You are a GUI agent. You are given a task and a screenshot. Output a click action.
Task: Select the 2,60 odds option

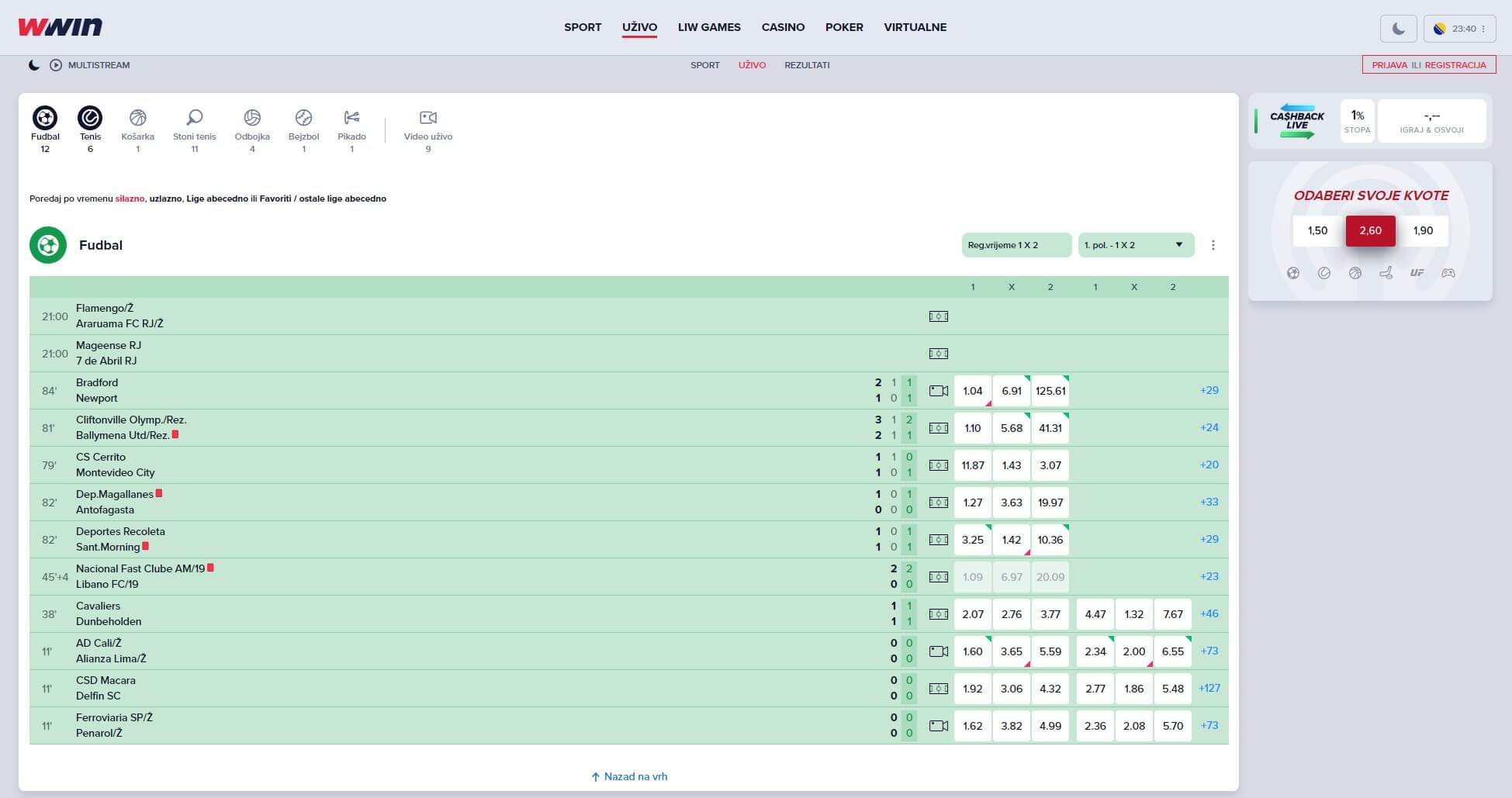coord(1370,230)
